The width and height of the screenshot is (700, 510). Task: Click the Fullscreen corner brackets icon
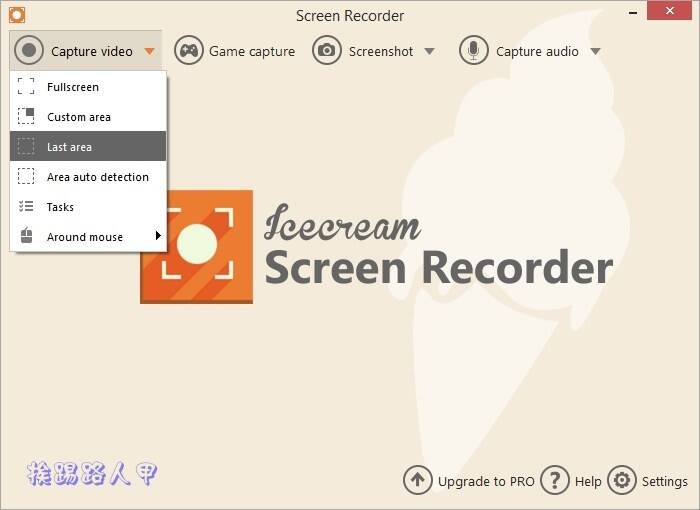click(x=26, y=86)
